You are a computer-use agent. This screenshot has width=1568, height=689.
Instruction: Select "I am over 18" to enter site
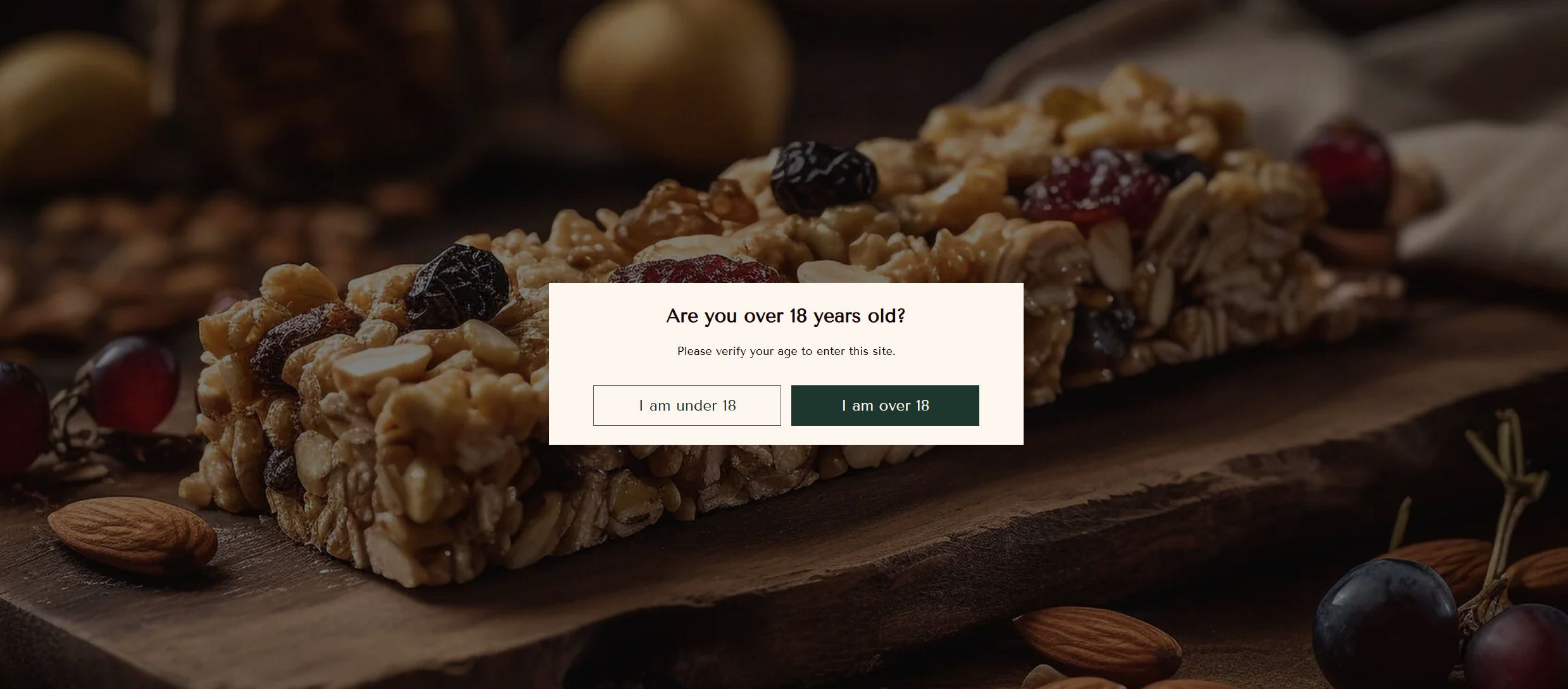tap(885, 406)
